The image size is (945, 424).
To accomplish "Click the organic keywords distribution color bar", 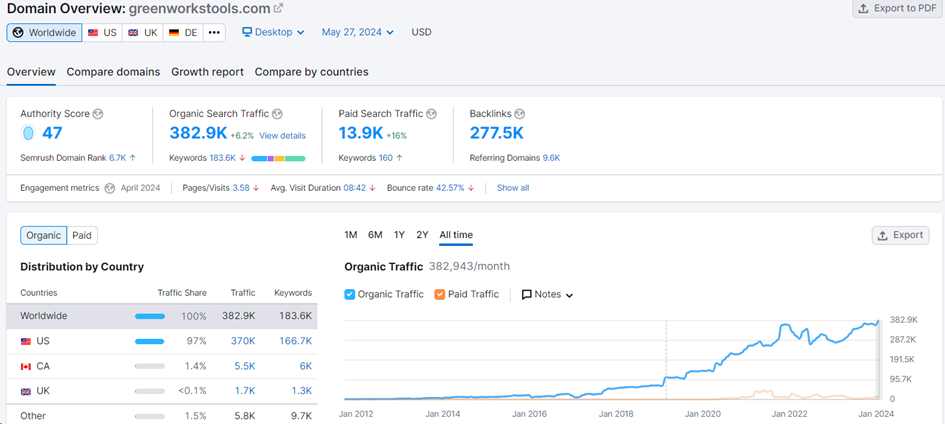I will (278, 158).
